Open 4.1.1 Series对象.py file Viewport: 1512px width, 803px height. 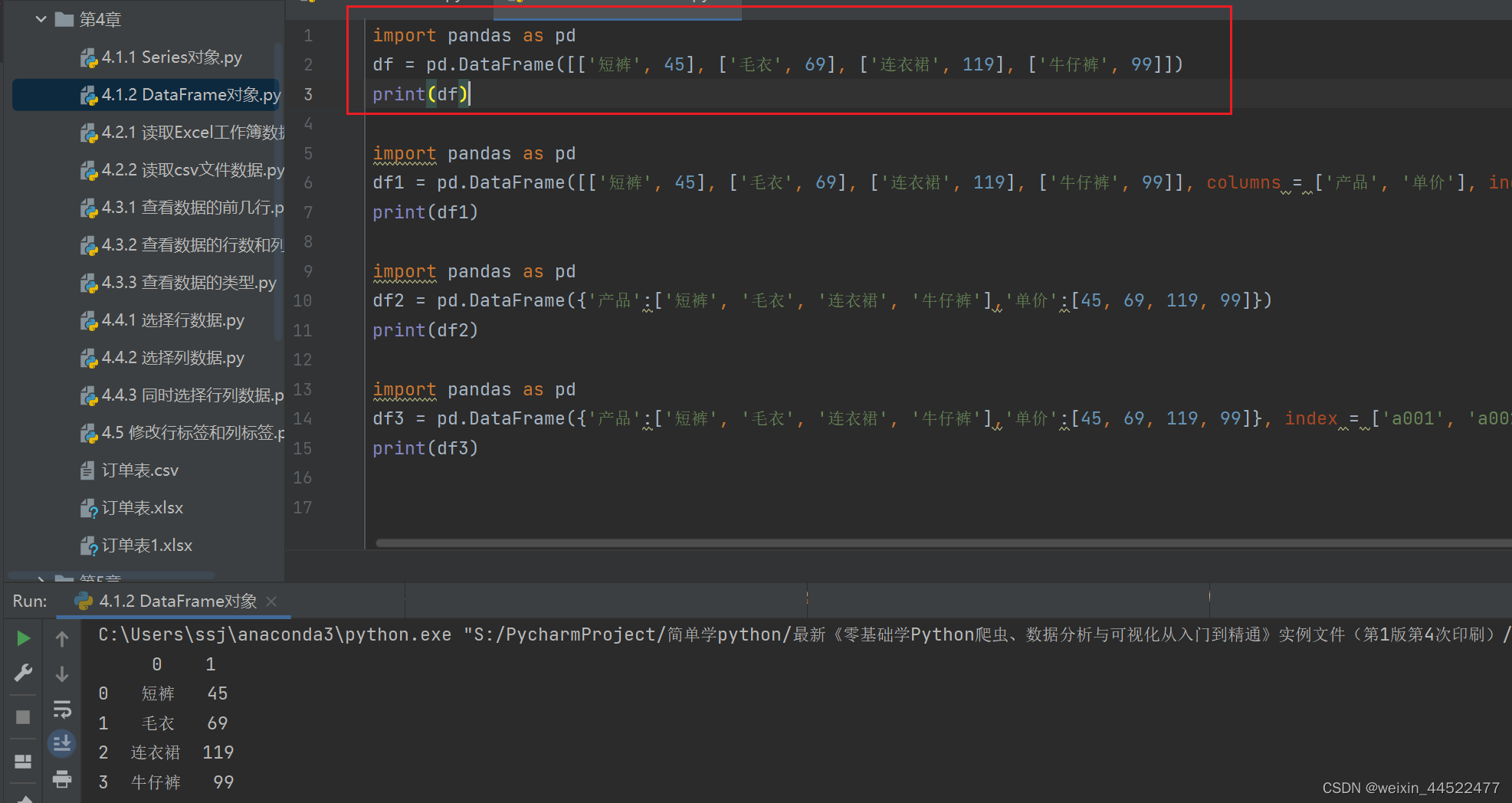pos(172,57)
